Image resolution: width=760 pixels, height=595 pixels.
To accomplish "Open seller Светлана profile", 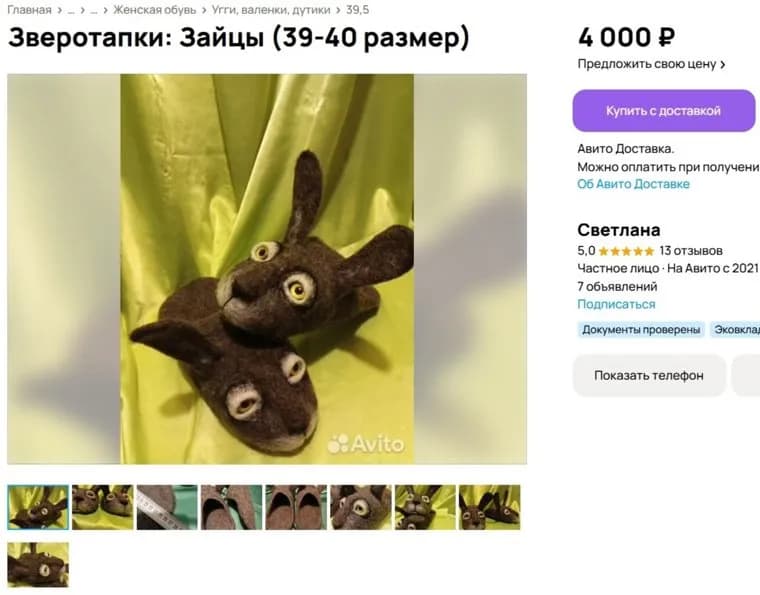I will pos(618,230).
